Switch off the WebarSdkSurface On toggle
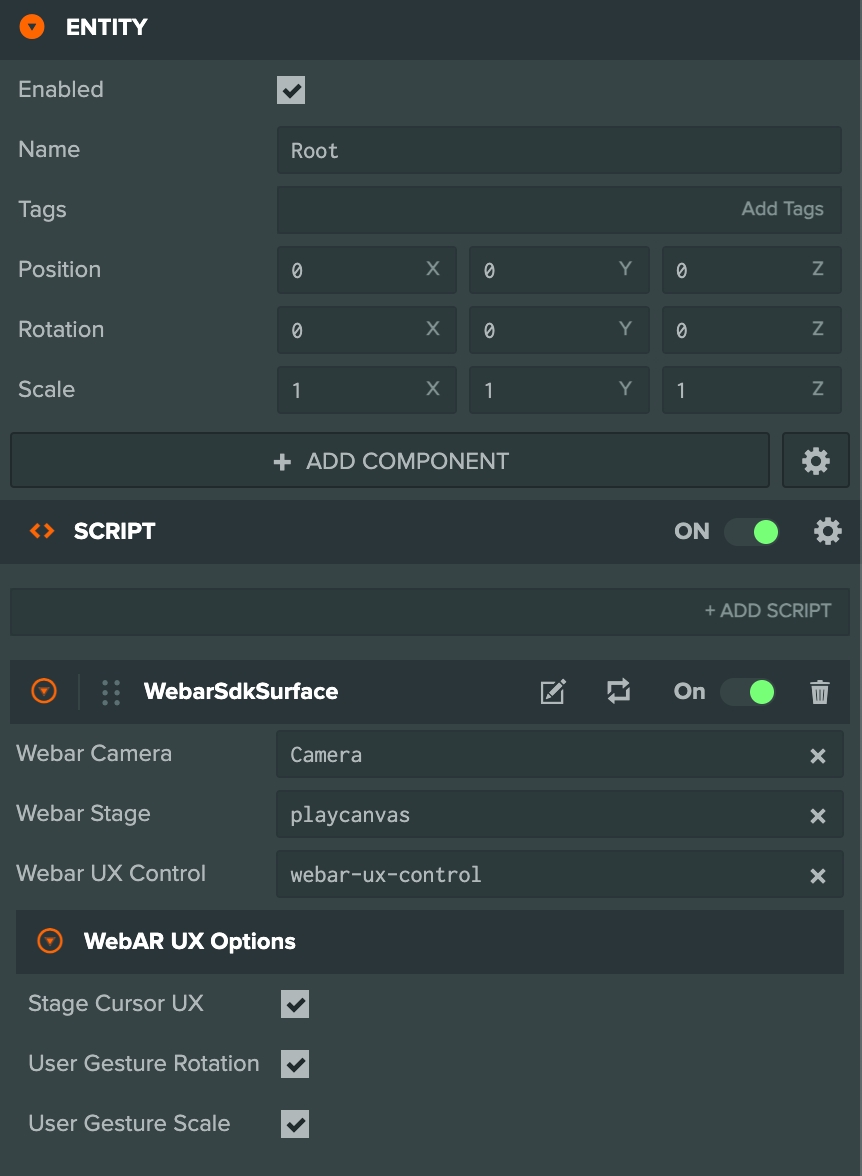862x1176 pixels. click(748, 692)
